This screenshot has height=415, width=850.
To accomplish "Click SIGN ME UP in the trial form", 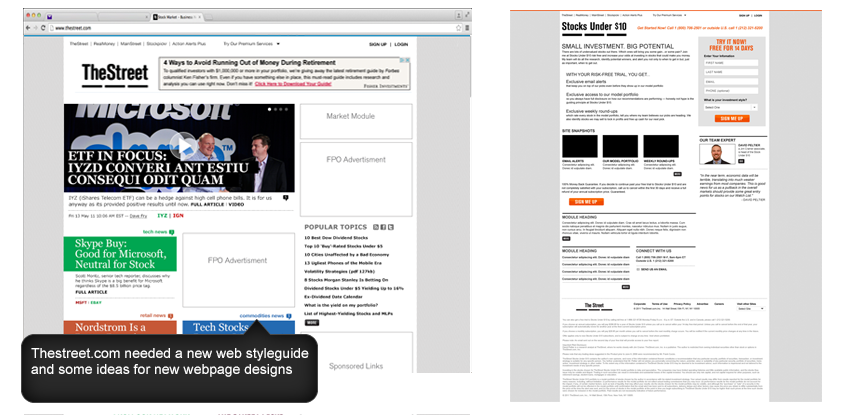I will (x=732, y=119).
